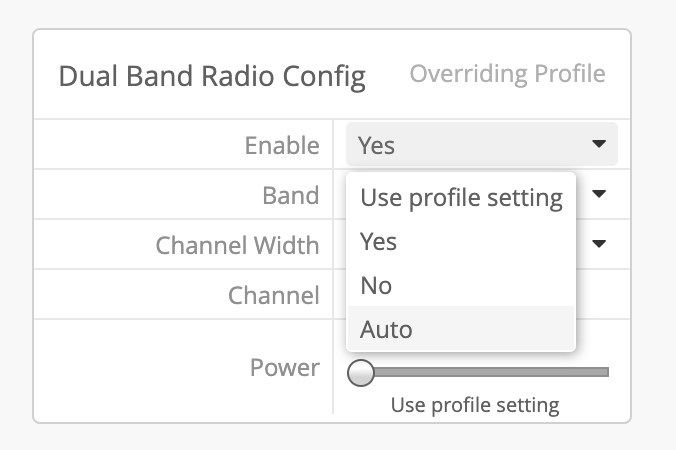Click the far right end of Power slider

coord(606,373)
